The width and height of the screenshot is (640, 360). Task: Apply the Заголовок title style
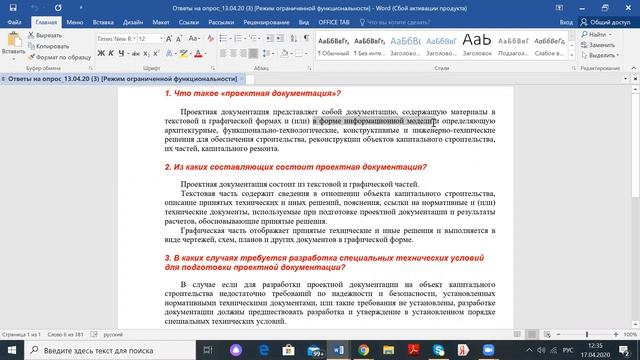477,46
